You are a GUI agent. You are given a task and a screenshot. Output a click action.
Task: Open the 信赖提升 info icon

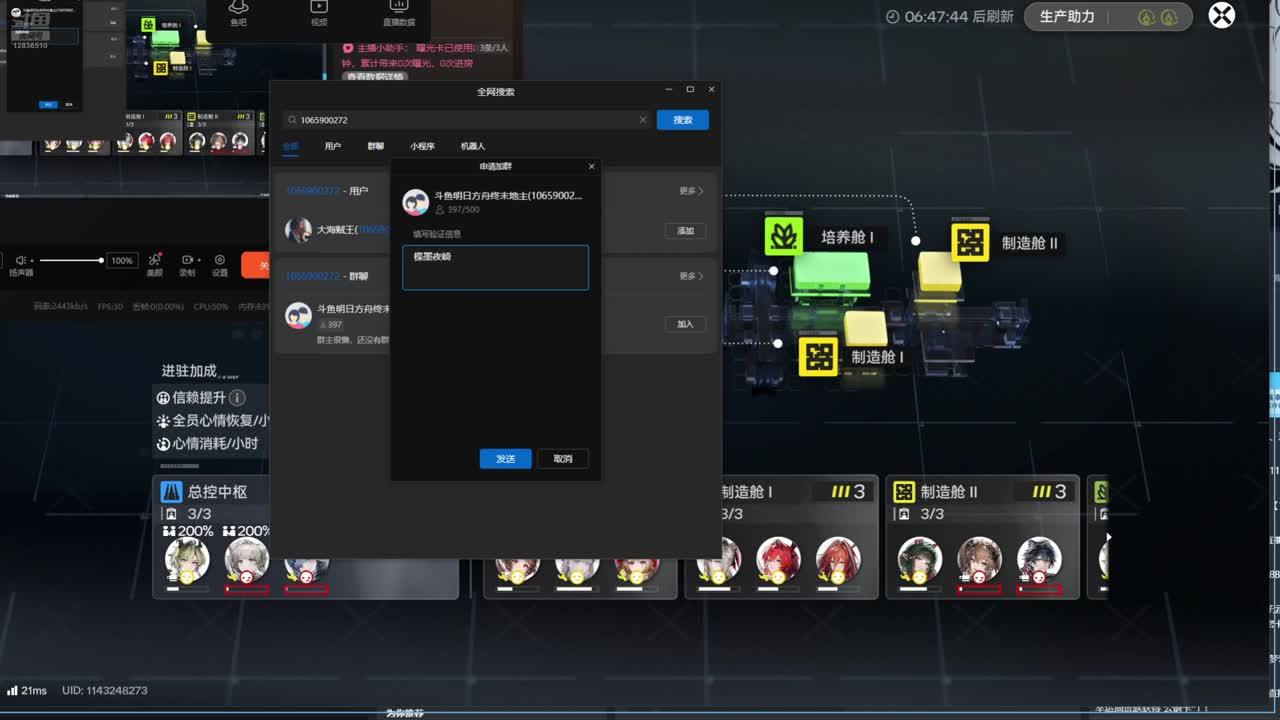pos(238,398)
